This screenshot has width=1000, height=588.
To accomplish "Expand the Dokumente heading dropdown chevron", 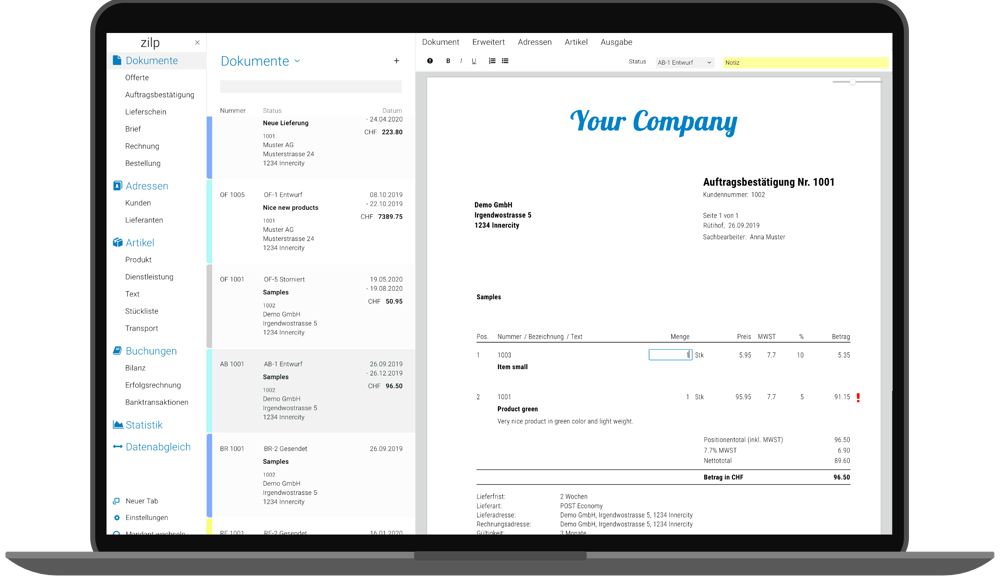I will 297,62.
